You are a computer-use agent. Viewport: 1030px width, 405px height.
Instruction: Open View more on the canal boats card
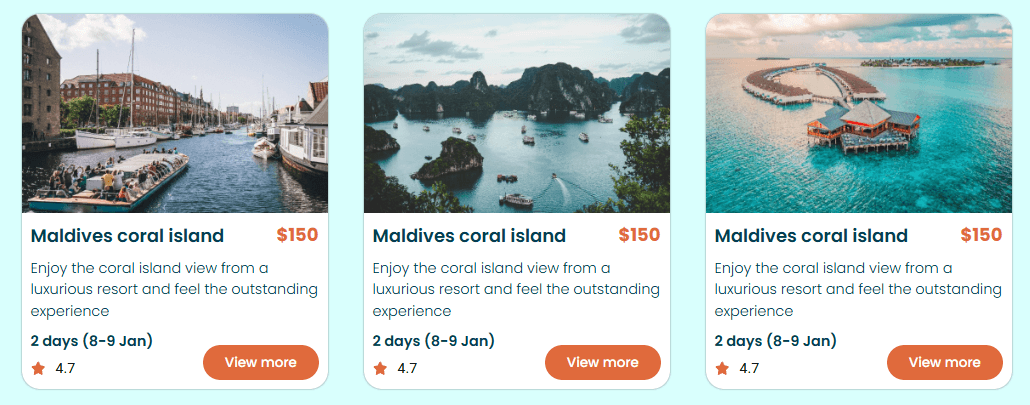coord(261,362)
